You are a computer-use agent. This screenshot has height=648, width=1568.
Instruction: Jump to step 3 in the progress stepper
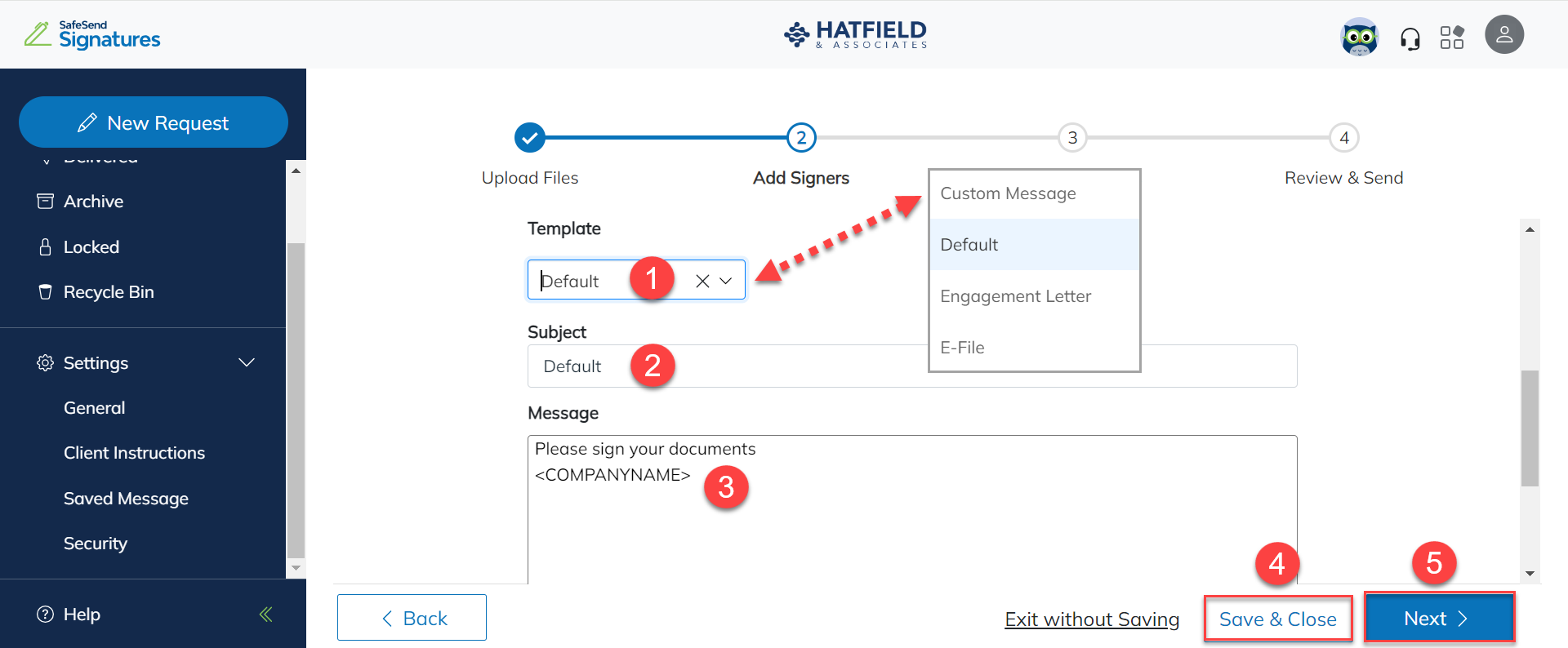point(1072,137)
